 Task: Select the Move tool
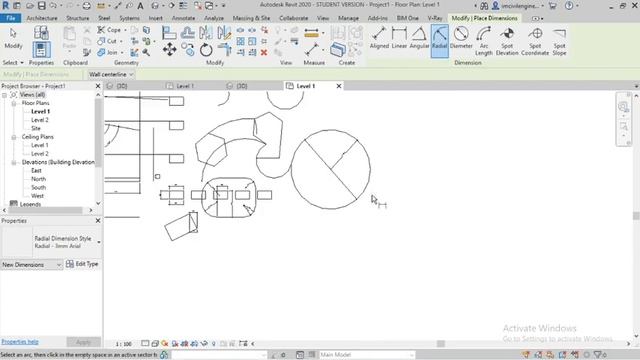point(169,50)
